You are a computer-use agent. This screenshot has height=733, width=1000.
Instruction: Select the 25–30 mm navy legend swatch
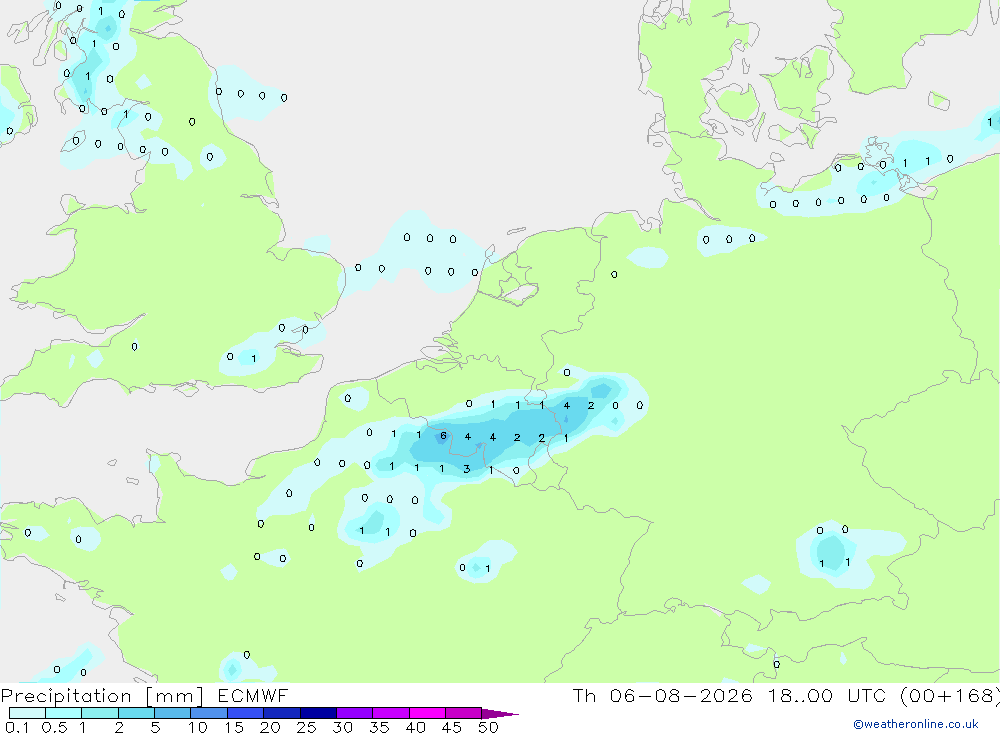[318, 713]
